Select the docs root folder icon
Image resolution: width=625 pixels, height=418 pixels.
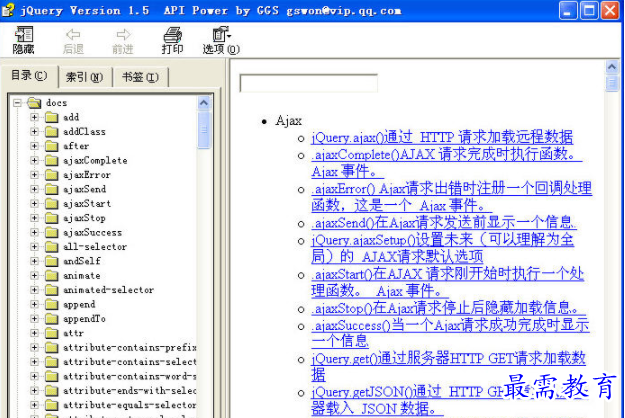35,103
